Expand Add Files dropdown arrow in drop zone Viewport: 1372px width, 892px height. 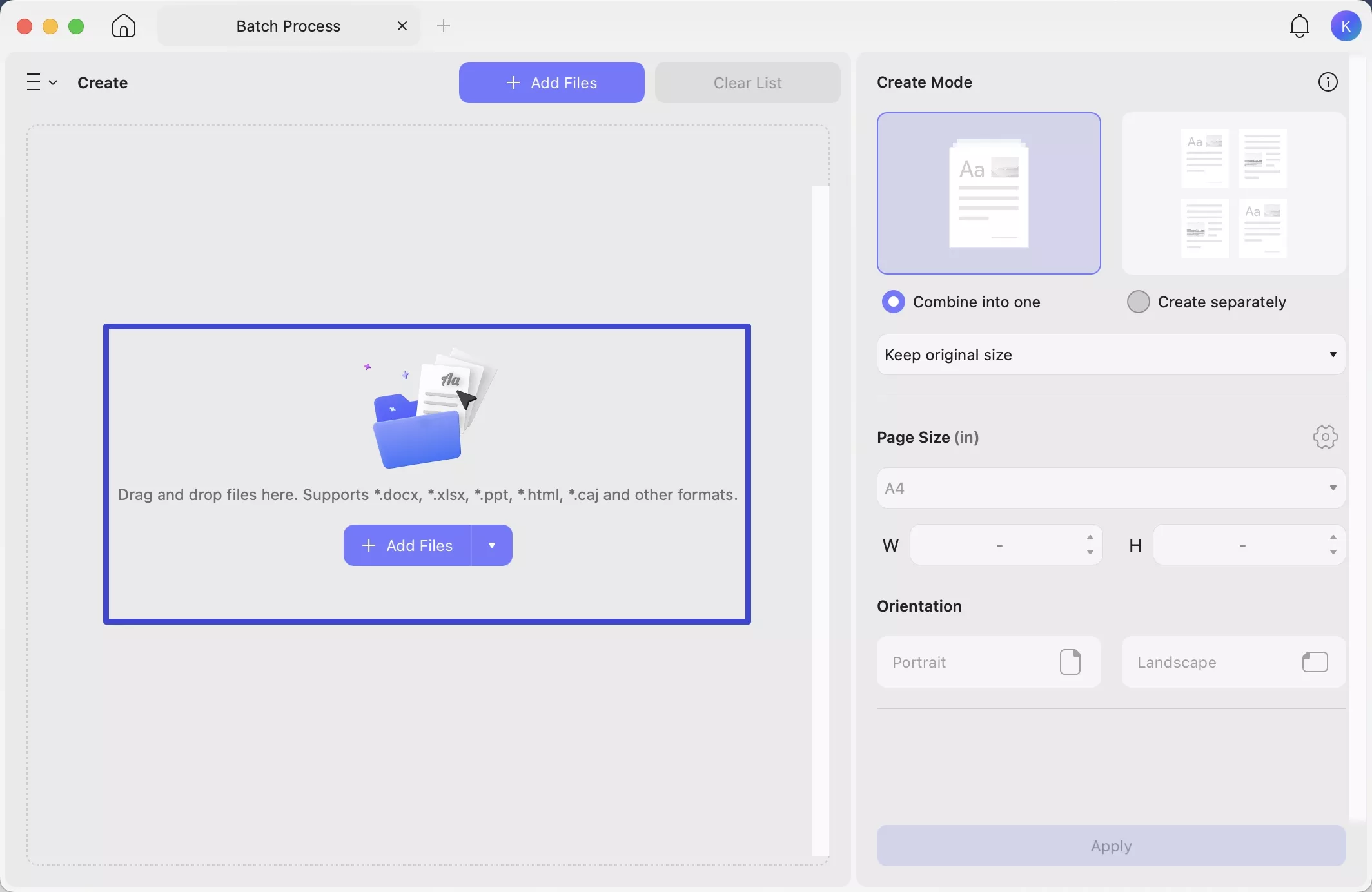tap(492, 545)
